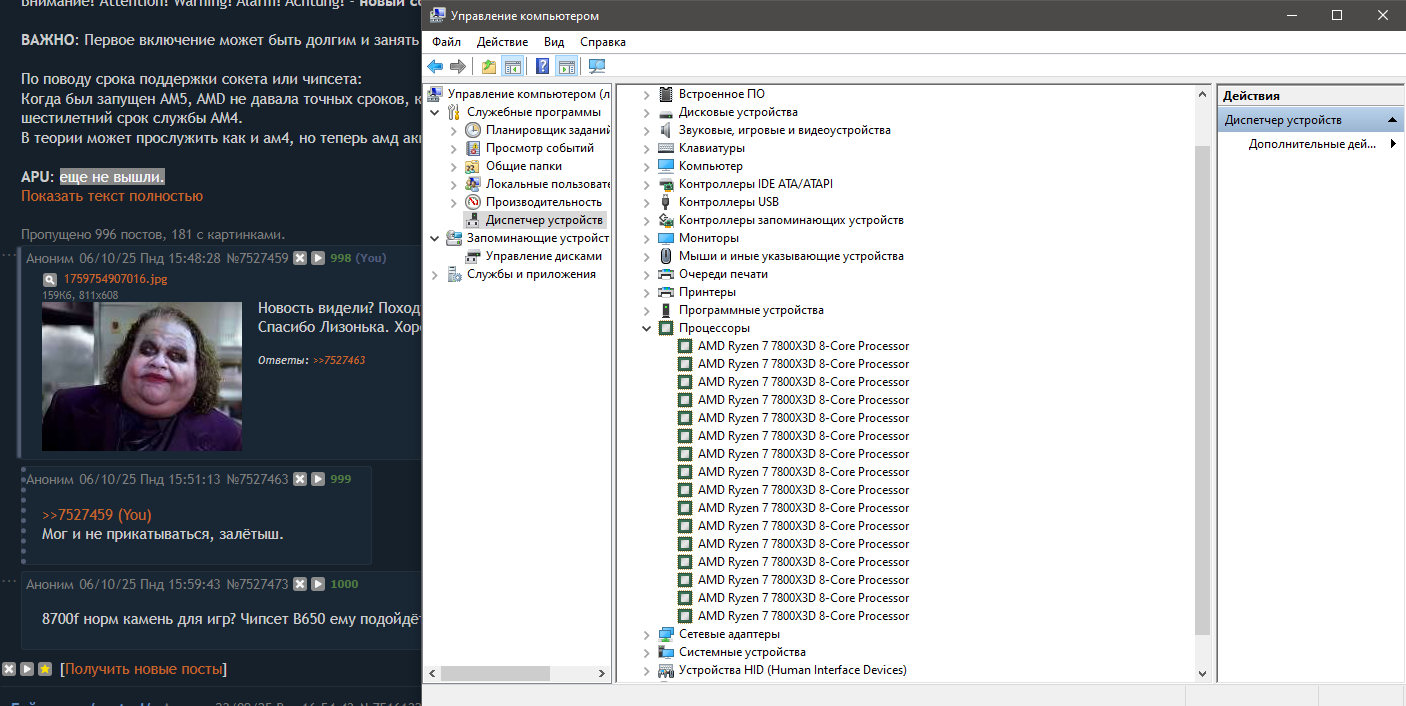Click the Производительность gauge icon

pyautogui.click(x=473, y=202)
